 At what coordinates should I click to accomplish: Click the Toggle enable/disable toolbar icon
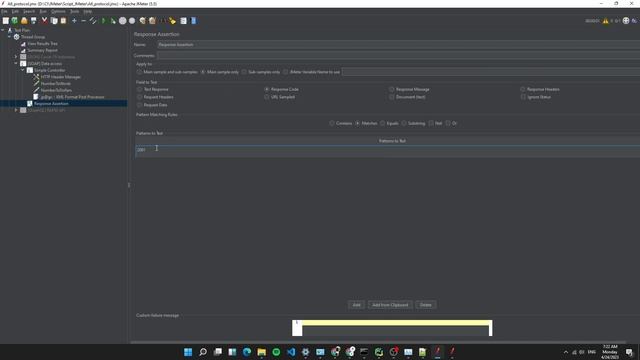(x=93, y=20)
